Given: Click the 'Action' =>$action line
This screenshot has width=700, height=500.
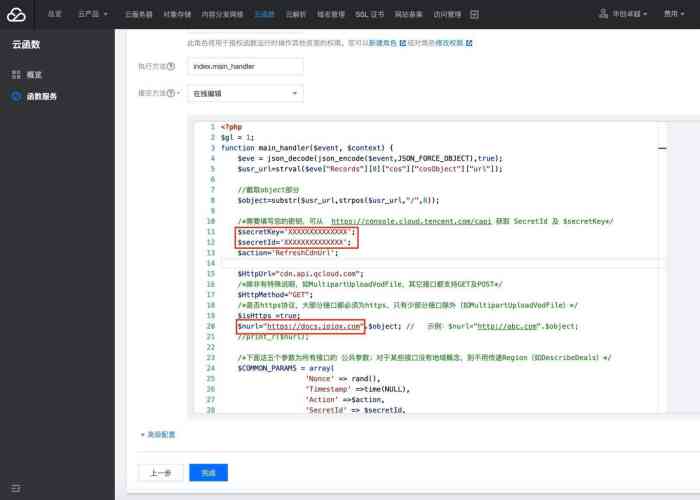Looking at the screenshot, I should pos(345,400).
